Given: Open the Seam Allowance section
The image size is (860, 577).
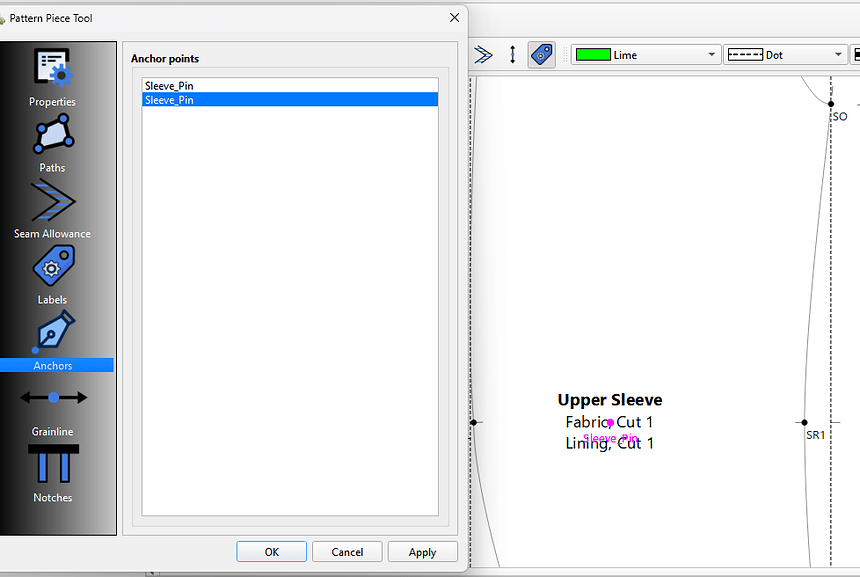Looking at the screenshot, I should pyautogui.click(x=52, y=208).
